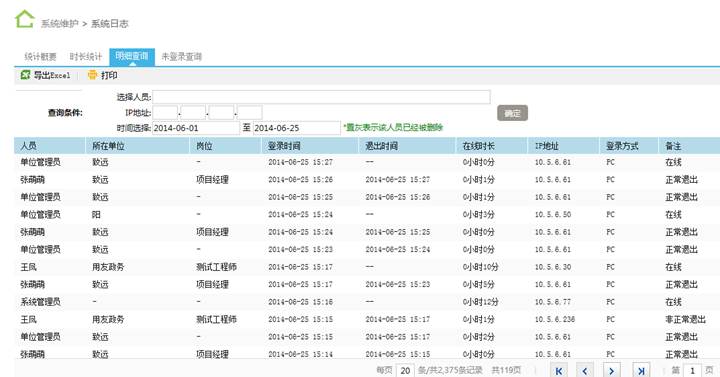The height and width of the screenshot is (377, 720).
Task: Click page number field 1
Action: pos(692,371)
